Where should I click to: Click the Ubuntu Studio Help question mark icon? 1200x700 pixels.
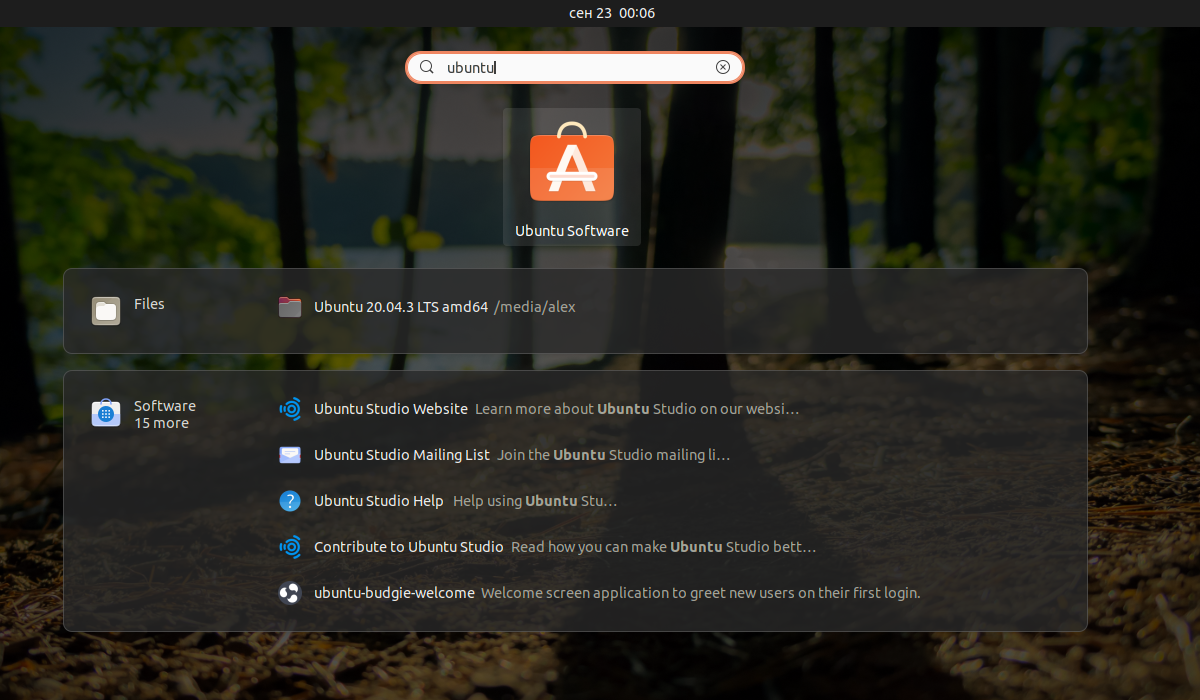point(290,501)
